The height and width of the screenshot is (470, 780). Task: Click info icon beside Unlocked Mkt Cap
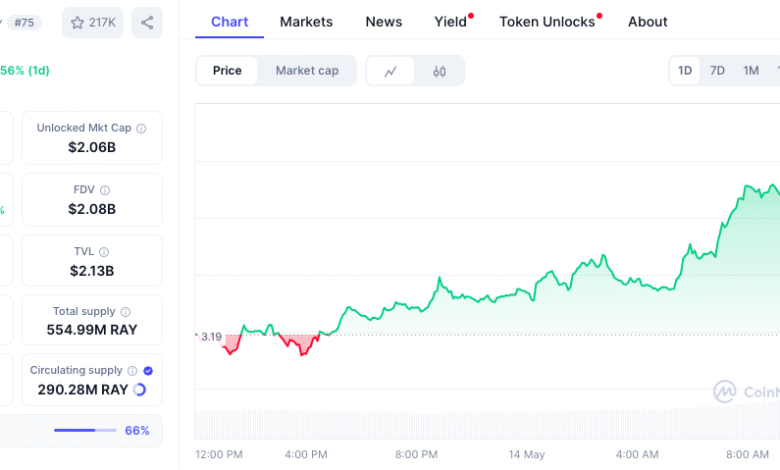(141, 128)
